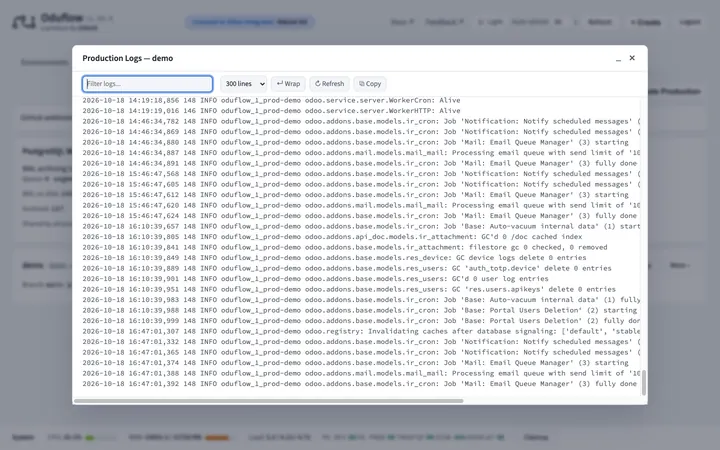Select the GC'd 0 user log entries line
This screenshot has width=720, height=450.
point(315,279)
